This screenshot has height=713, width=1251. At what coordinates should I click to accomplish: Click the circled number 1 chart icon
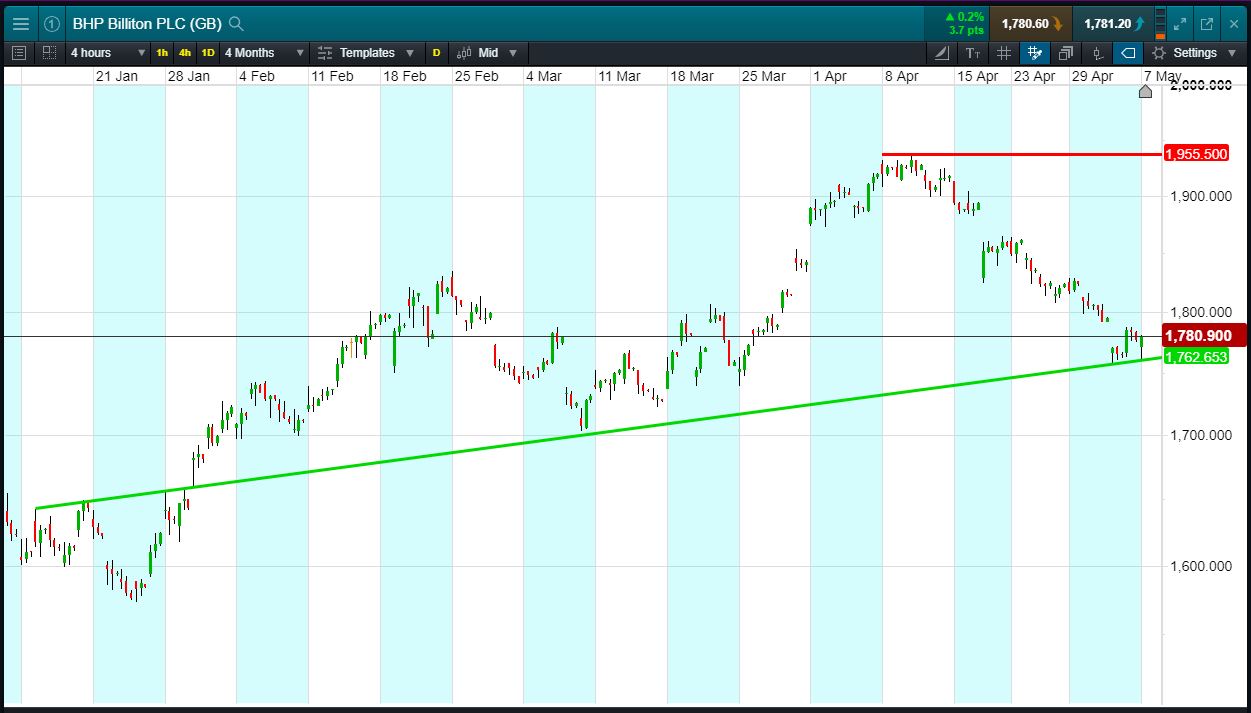click(52, 23)
